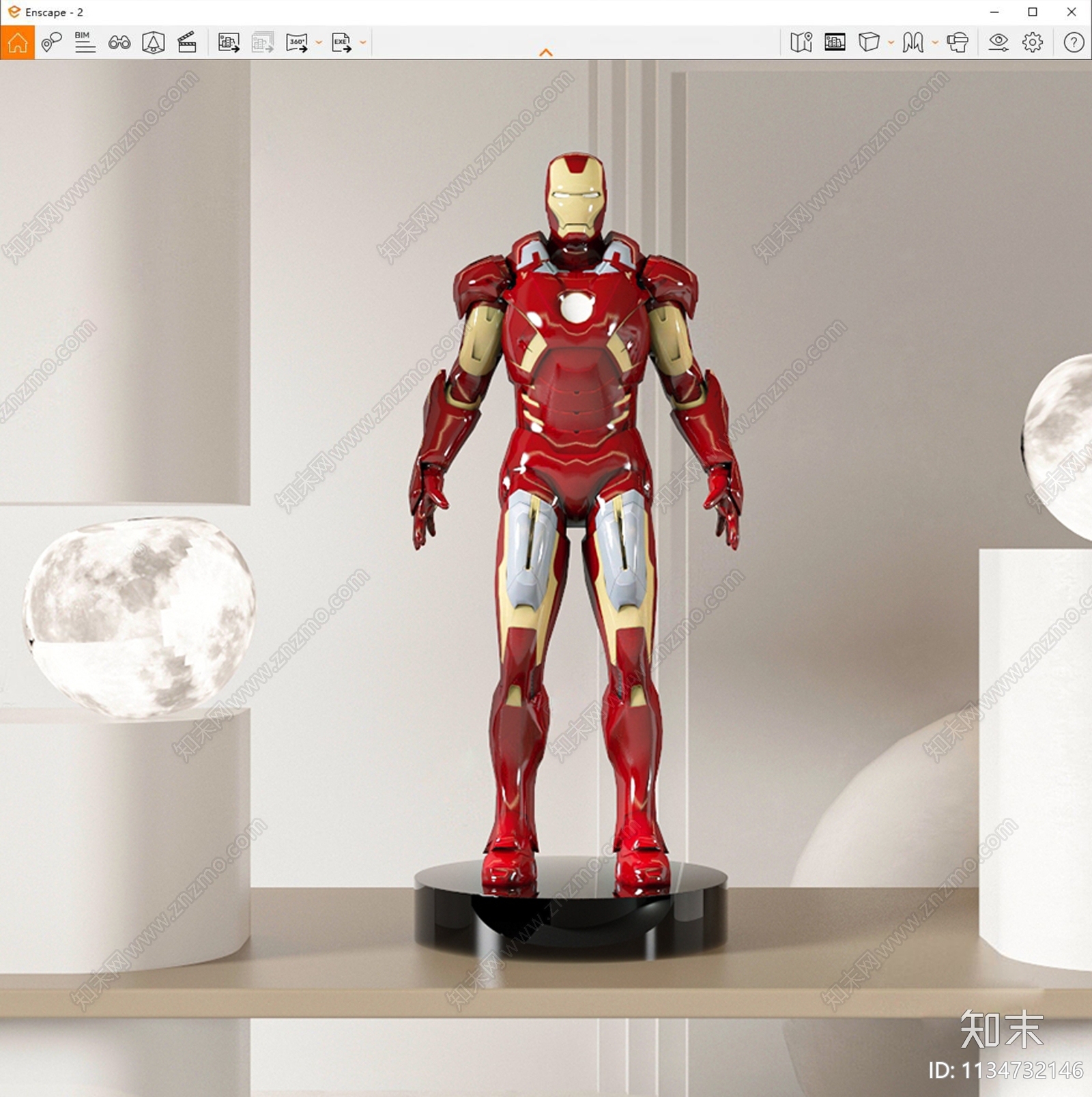Collapse the toolbar with the orange chevron
1092x1097 pixels.
point(546,53)
